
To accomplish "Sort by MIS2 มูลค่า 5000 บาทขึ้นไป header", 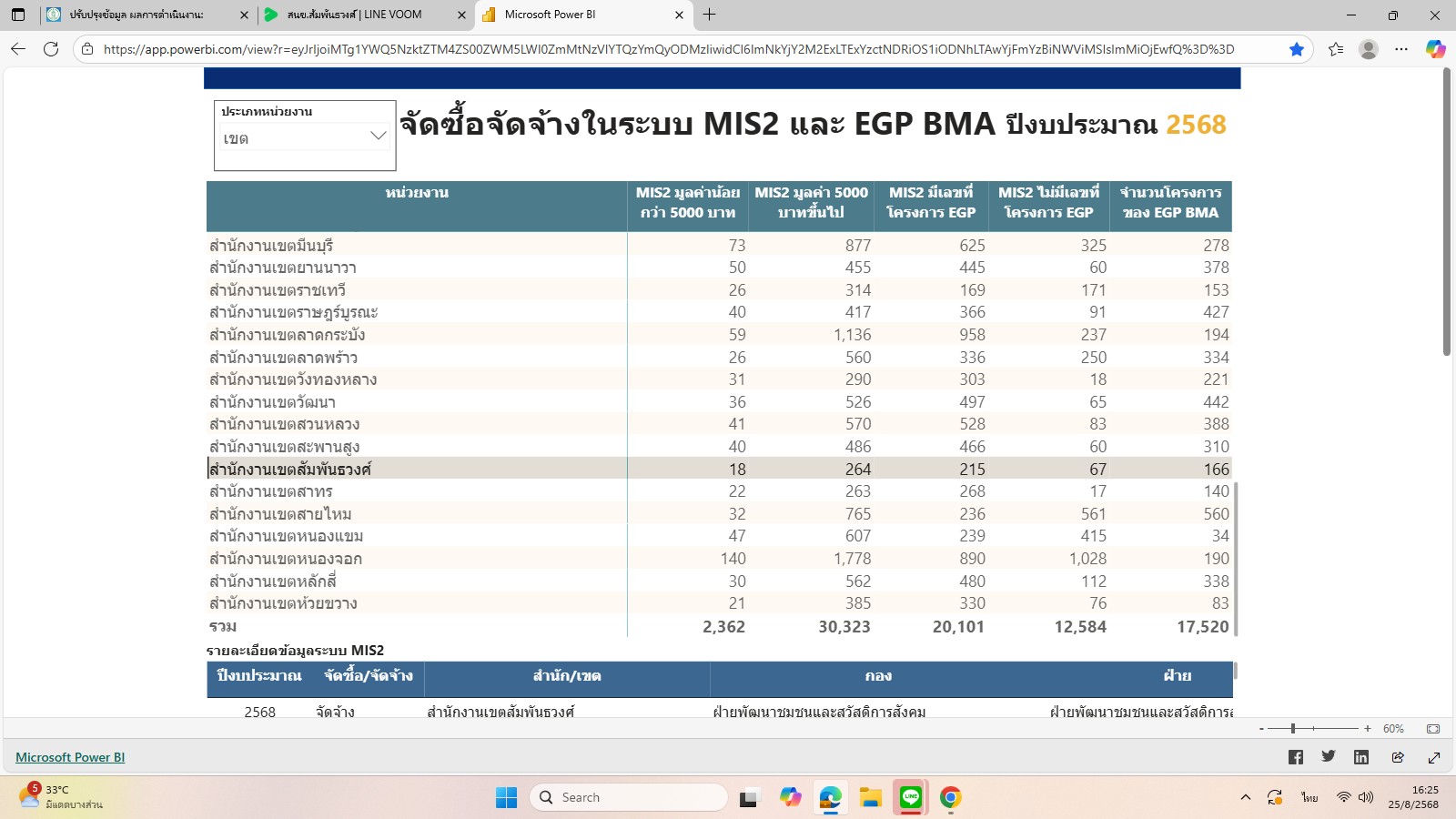I will (811, 206).
